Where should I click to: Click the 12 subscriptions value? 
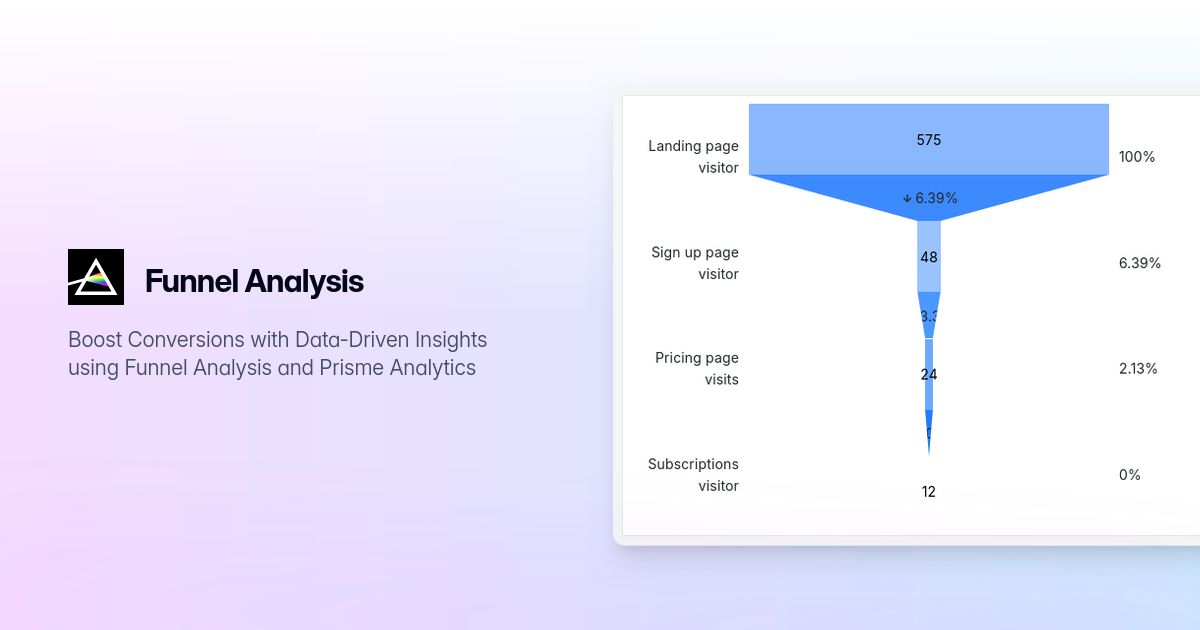coord(929,491)
